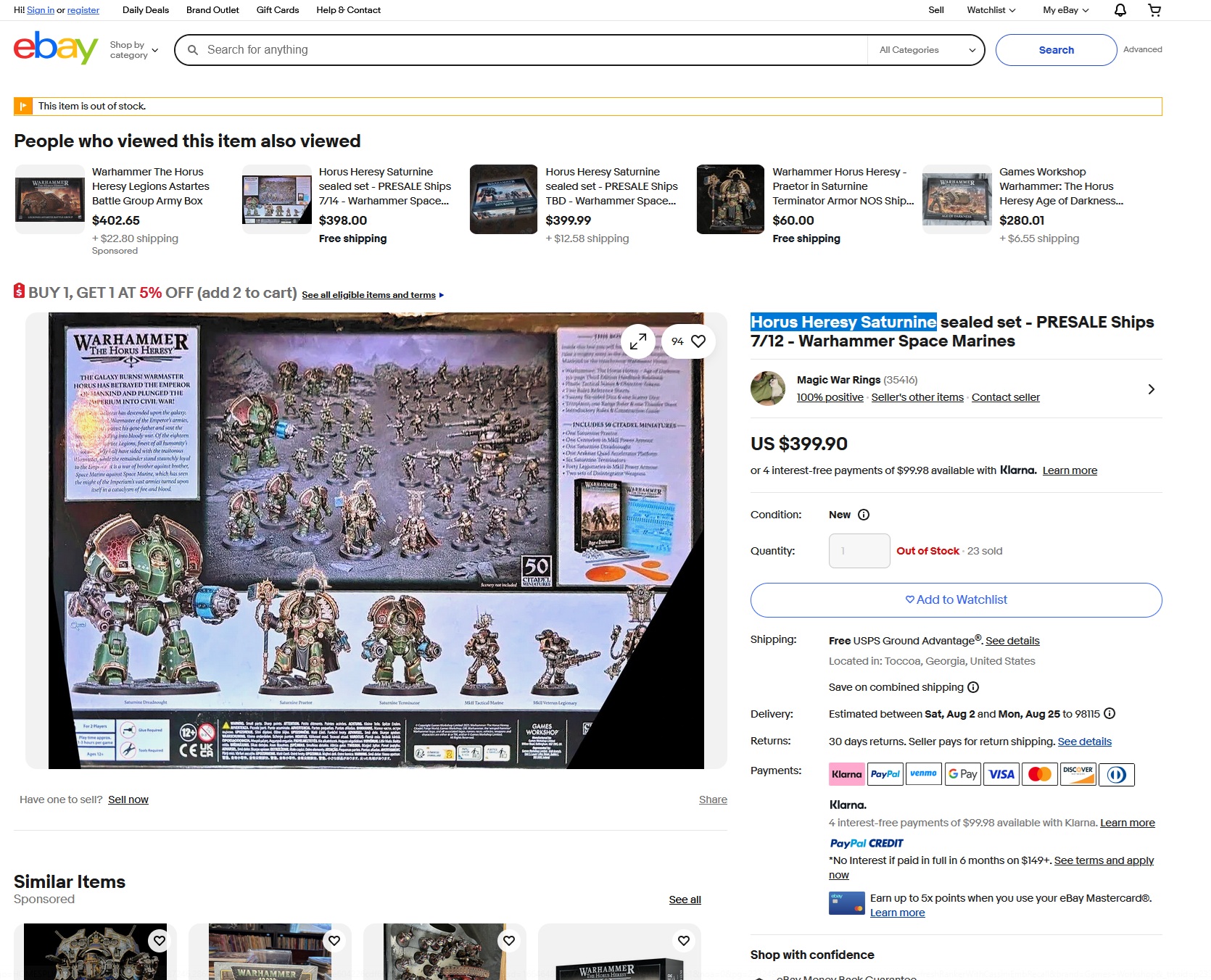Click Sell now link
The image size is (1211, 980).
click(128, 800)
